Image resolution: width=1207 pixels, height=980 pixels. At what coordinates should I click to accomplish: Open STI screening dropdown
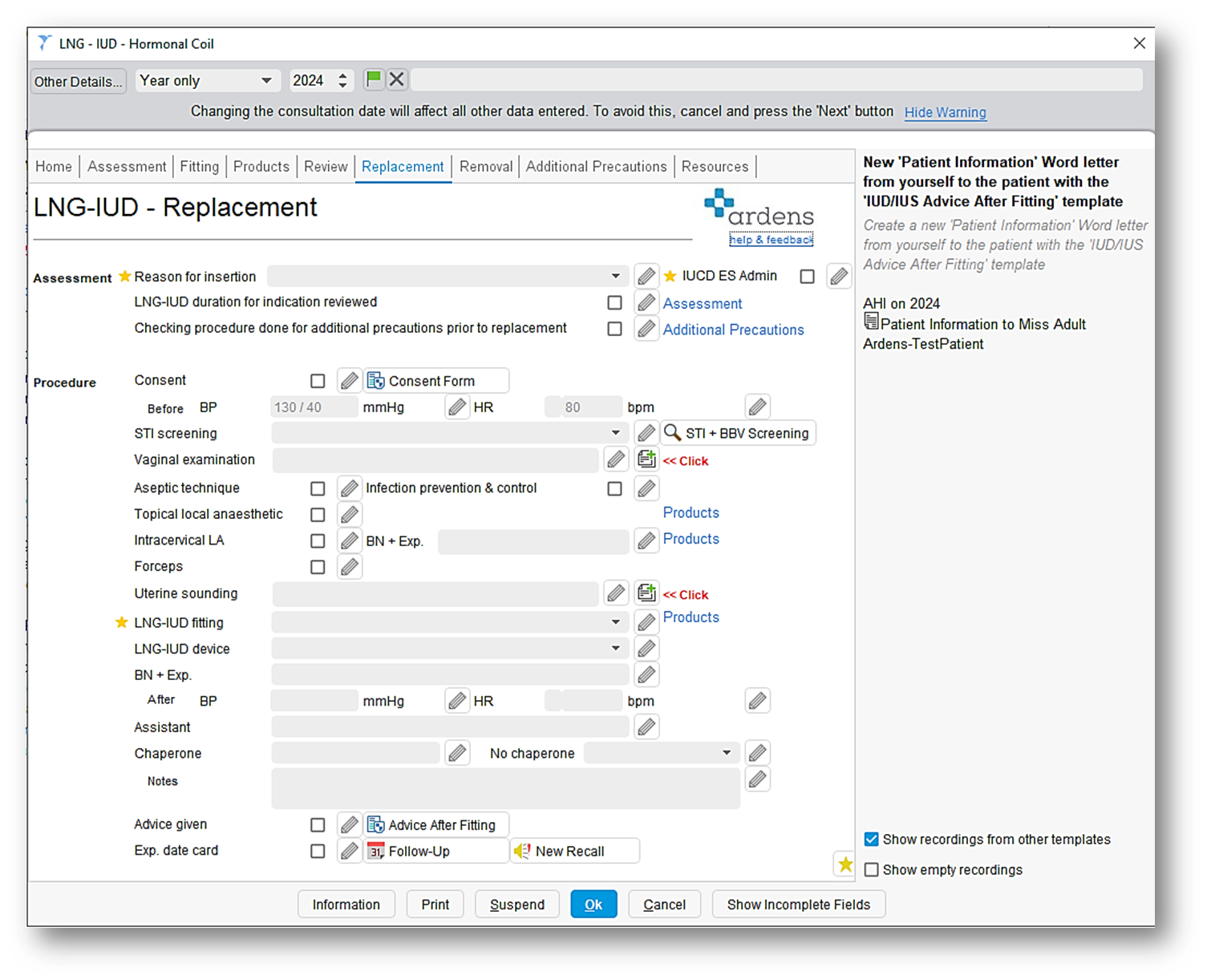pos(449,433)
